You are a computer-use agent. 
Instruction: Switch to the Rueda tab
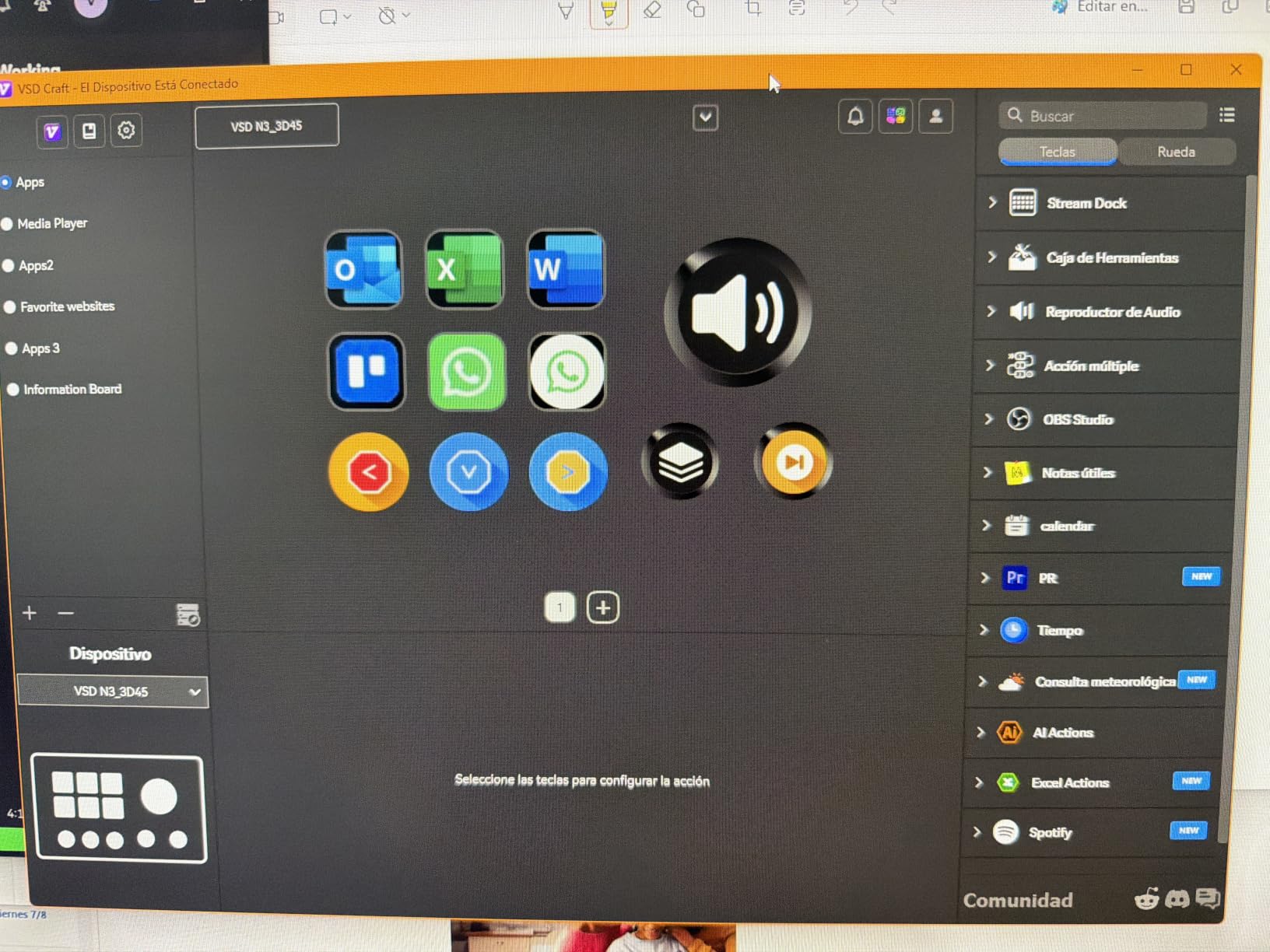point(1176,152)
